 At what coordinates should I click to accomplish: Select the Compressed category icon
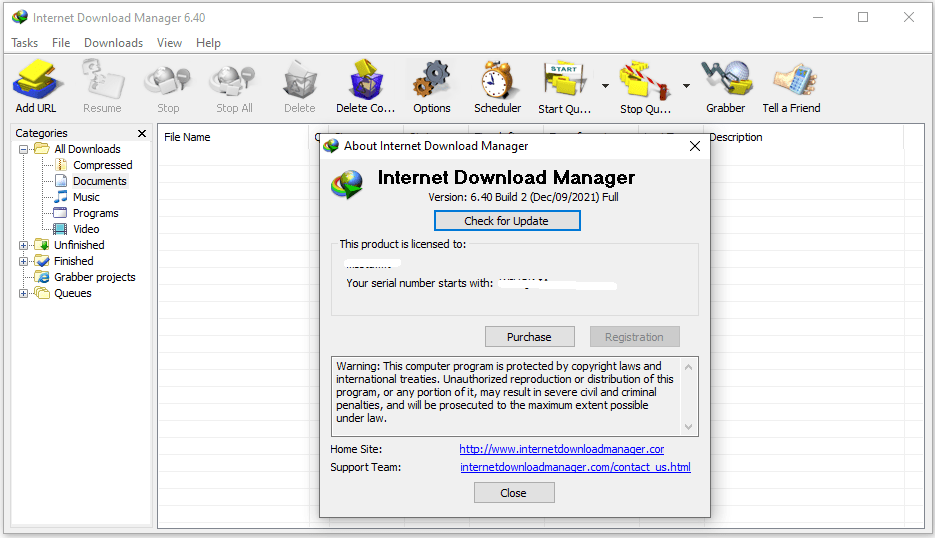coord(61,165)
